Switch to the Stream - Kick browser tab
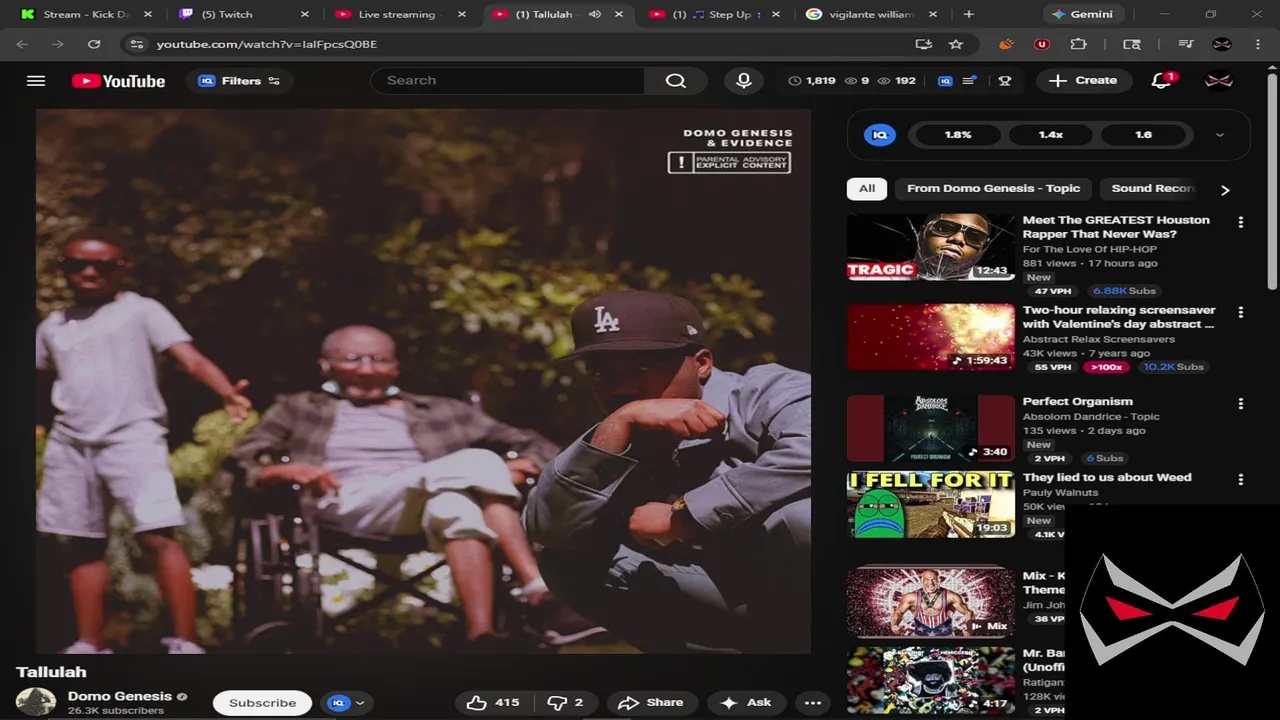The width and height of the screenshot is (1280, 720). (86, 14)
